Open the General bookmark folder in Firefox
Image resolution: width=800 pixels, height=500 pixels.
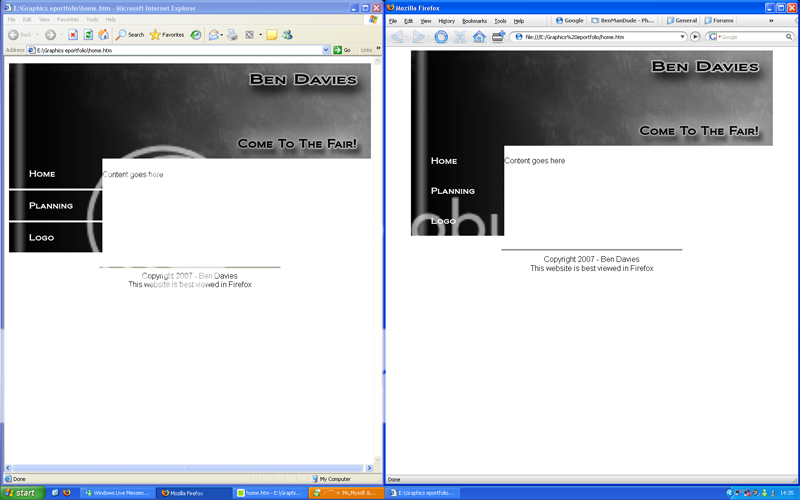click(x=682, y=20)
